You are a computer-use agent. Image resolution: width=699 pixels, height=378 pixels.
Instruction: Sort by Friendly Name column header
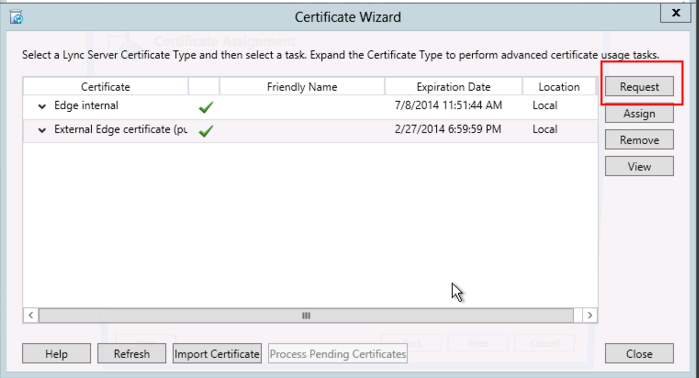302,86
